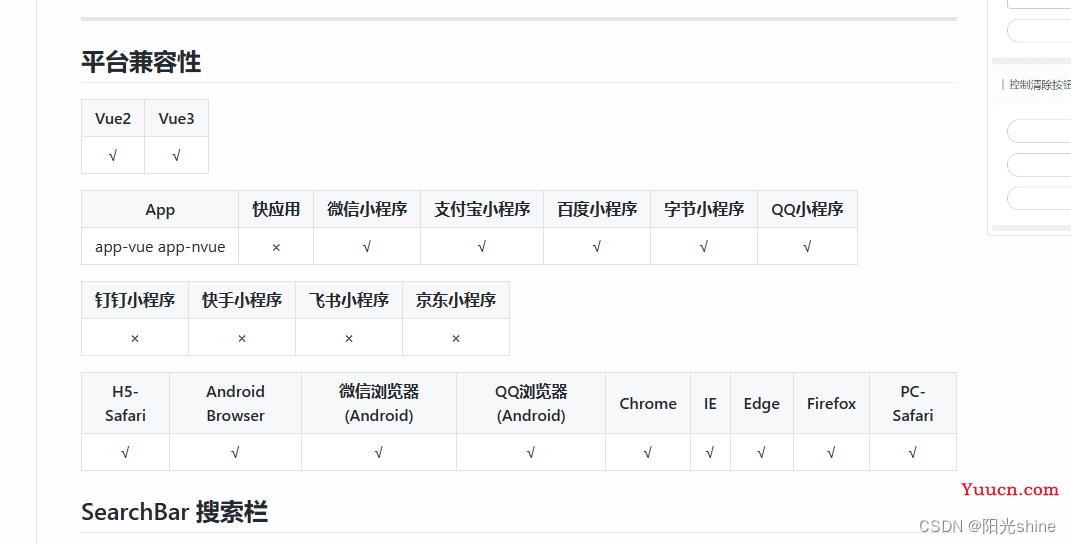Screen dimensions: 1071x544
Task: Click the check mark under IE
Action: click(710, 452)
